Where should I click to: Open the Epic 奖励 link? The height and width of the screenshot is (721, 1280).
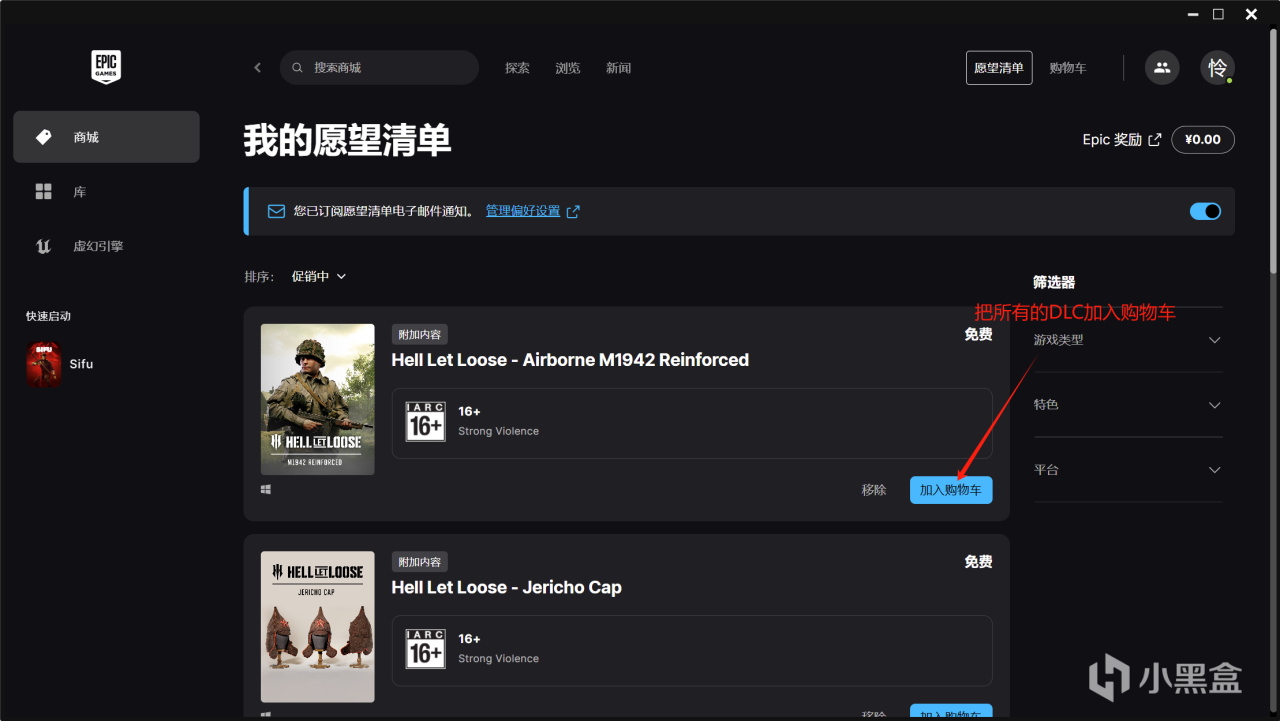click(1121, 140)
